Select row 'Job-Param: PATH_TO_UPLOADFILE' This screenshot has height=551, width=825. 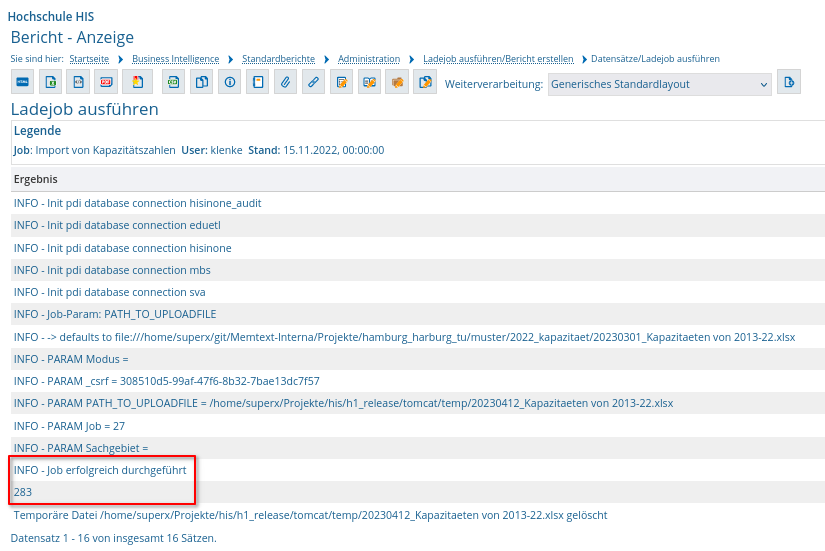[x=418, y=314]
